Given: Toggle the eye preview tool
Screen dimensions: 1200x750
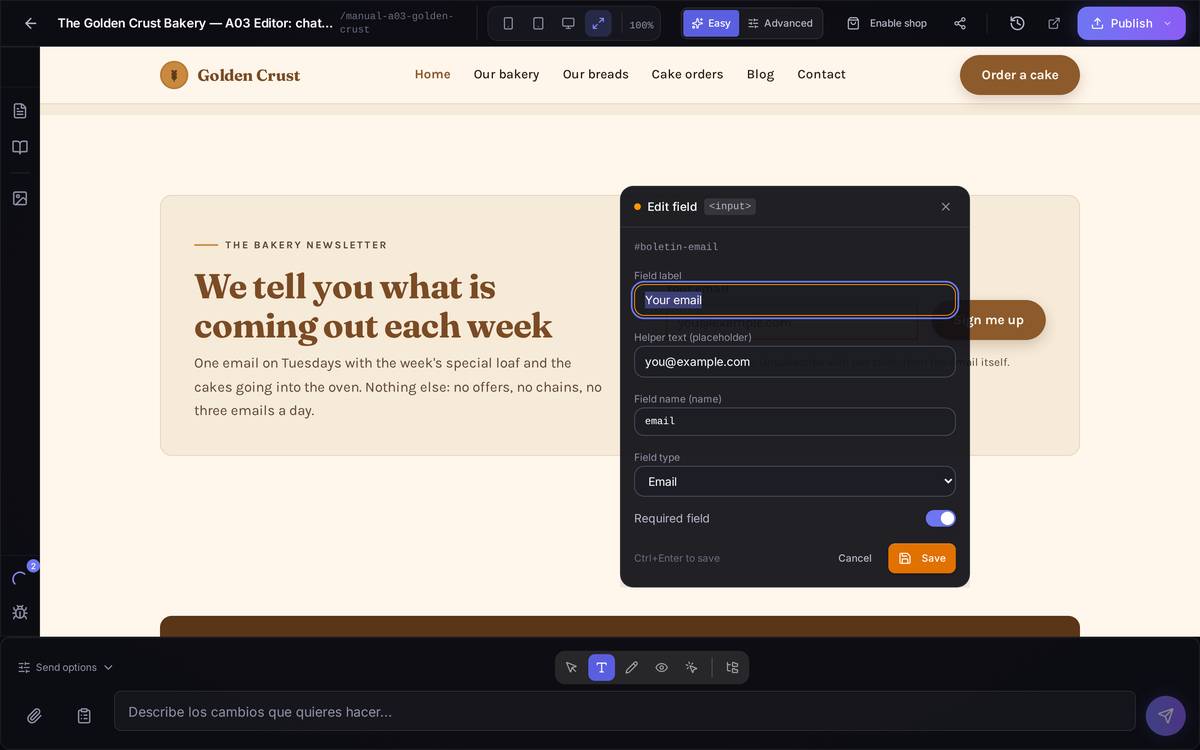Looking at the screenshot, I should coord(661,667).
